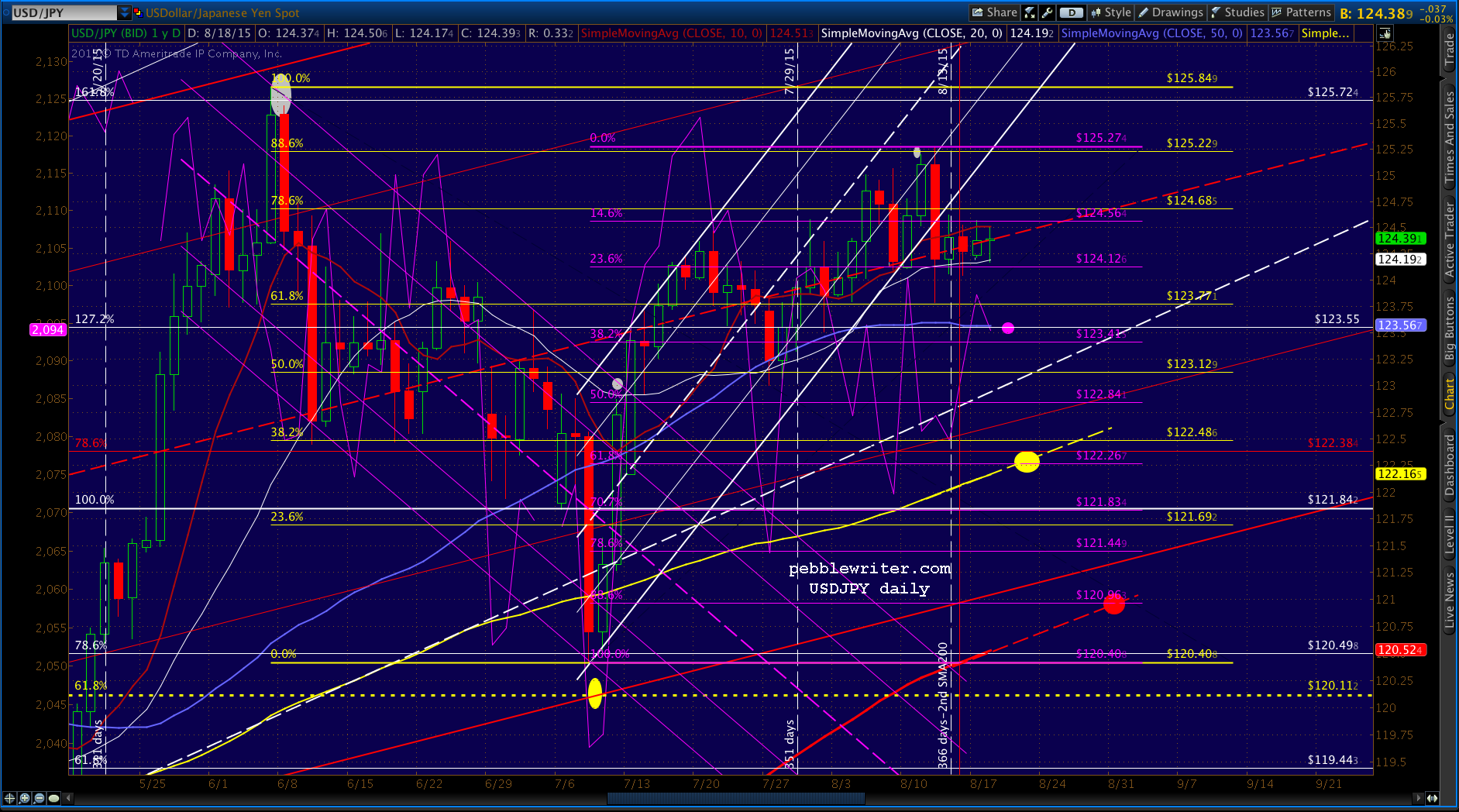This screenshot has width=1459, height=812.
Task: Click the pebblewriter.com USDJPY daily annotation
Action: tap(869, 579)
